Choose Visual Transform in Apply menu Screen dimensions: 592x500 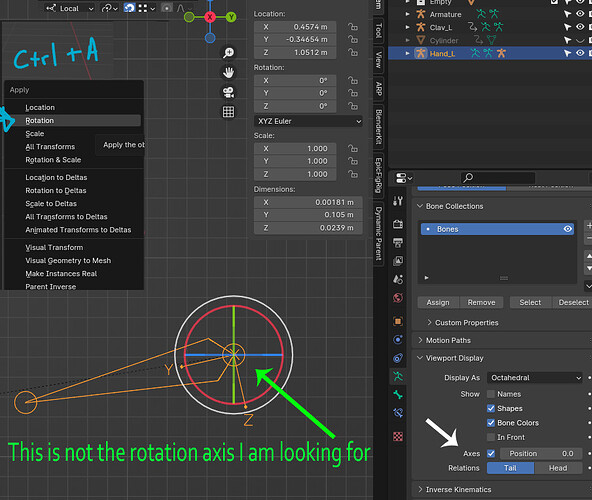[x=72, y=248]
